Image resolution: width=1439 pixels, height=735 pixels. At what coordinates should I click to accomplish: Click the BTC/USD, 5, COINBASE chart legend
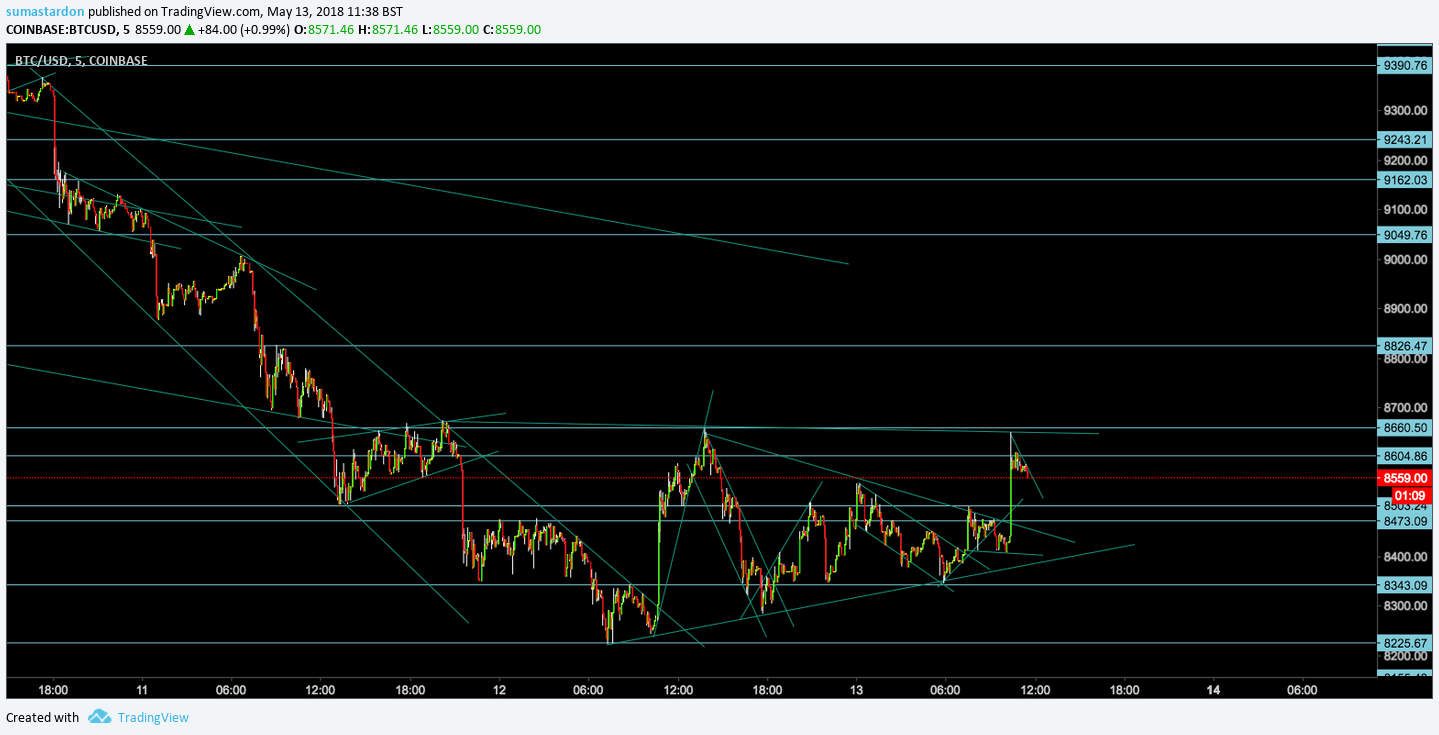click(x=81, y=61)
